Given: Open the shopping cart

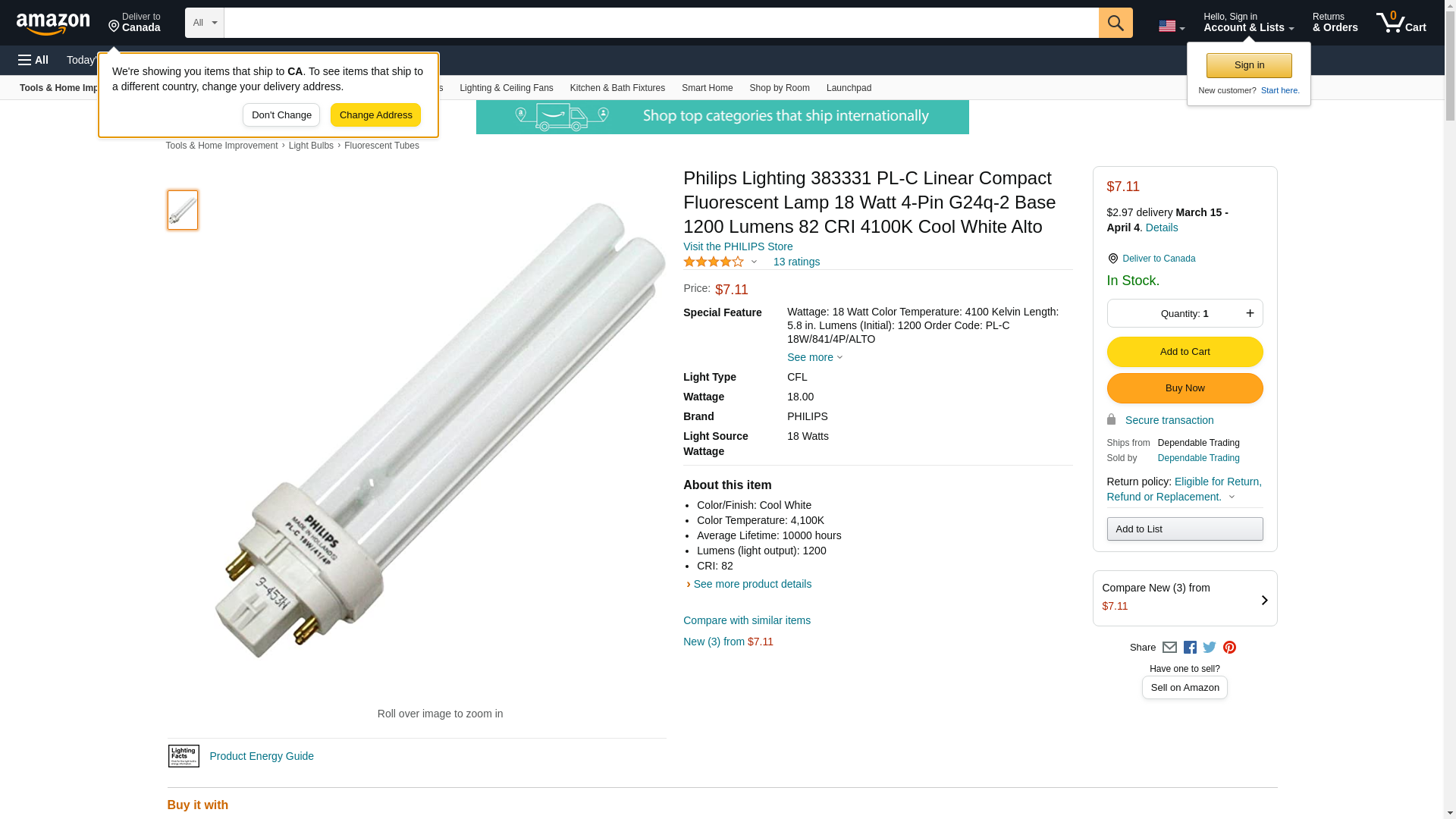Looking at the screenshot, I should (x=1401, y=23).
